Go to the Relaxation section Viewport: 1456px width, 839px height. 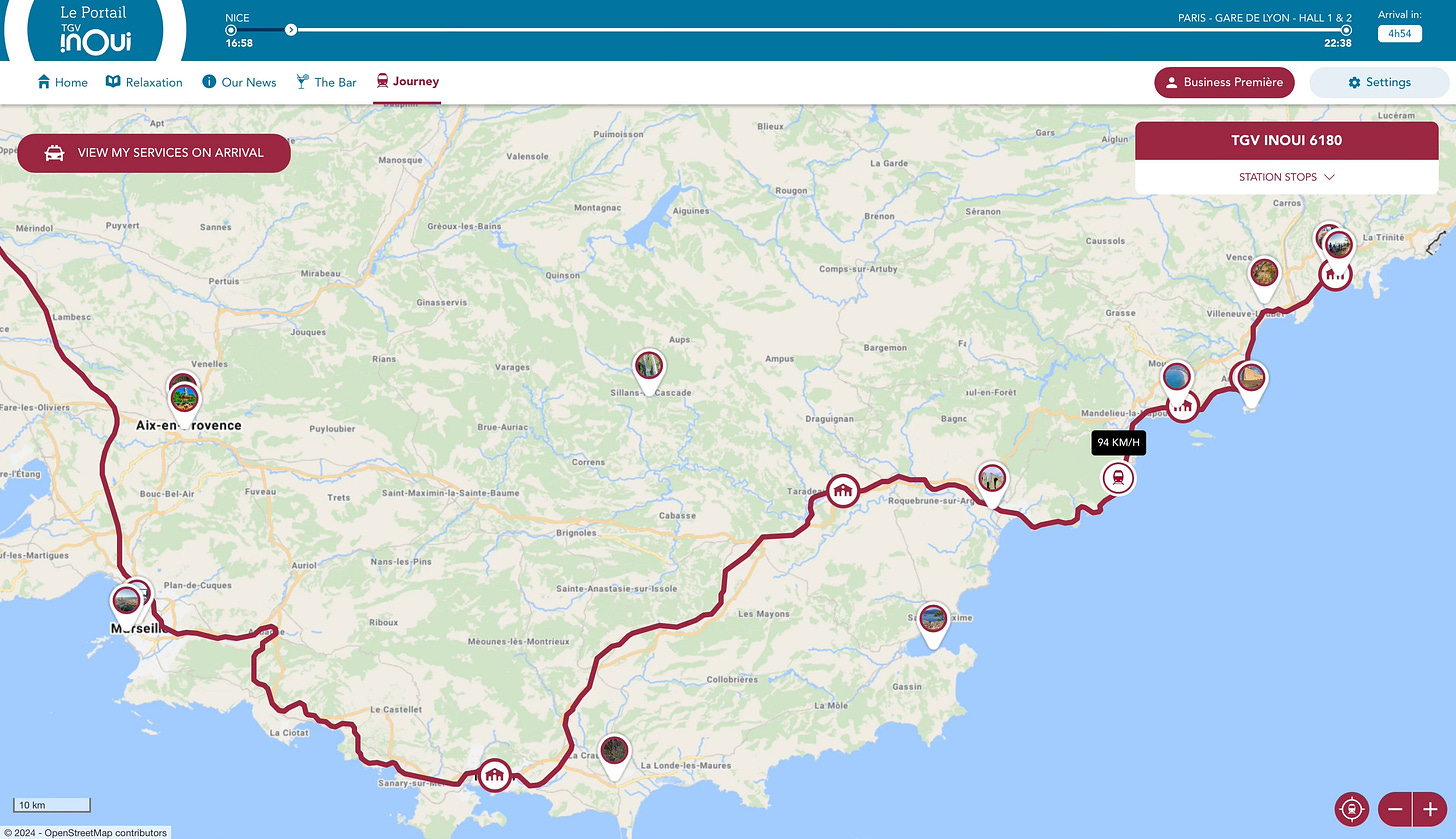[144, 82]
